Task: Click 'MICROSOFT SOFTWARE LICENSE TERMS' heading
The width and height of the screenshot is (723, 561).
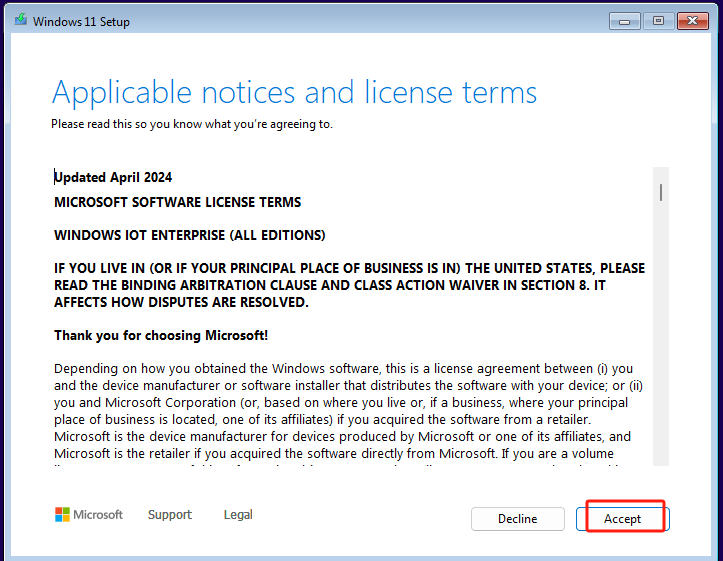Action: click(178, 202)
